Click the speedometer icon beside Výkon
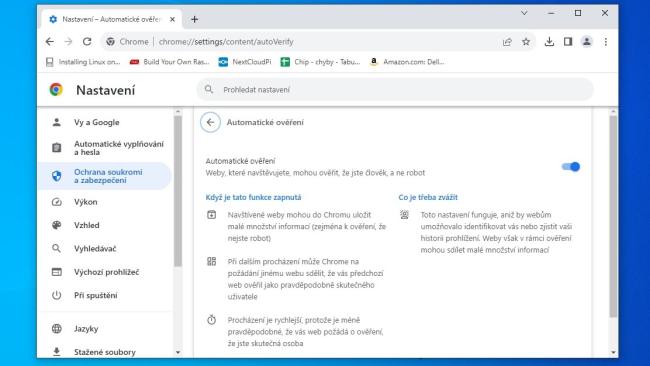Image resolution: width=650 pixels, height=366 pixels. pyautogui.click(x=57, y=202)
